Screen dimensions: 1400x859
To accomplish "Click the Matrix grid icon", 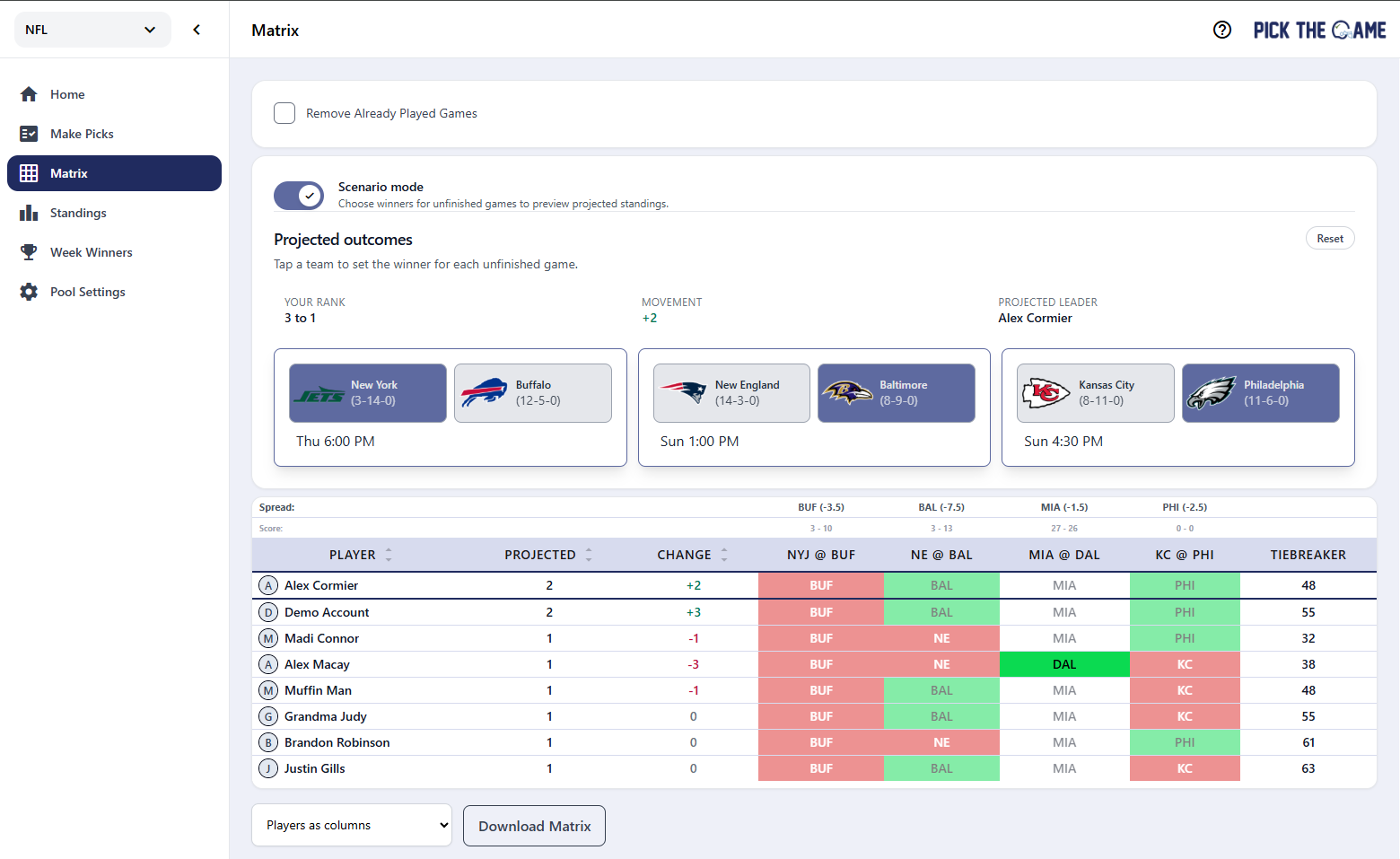I will coord(29,173).
